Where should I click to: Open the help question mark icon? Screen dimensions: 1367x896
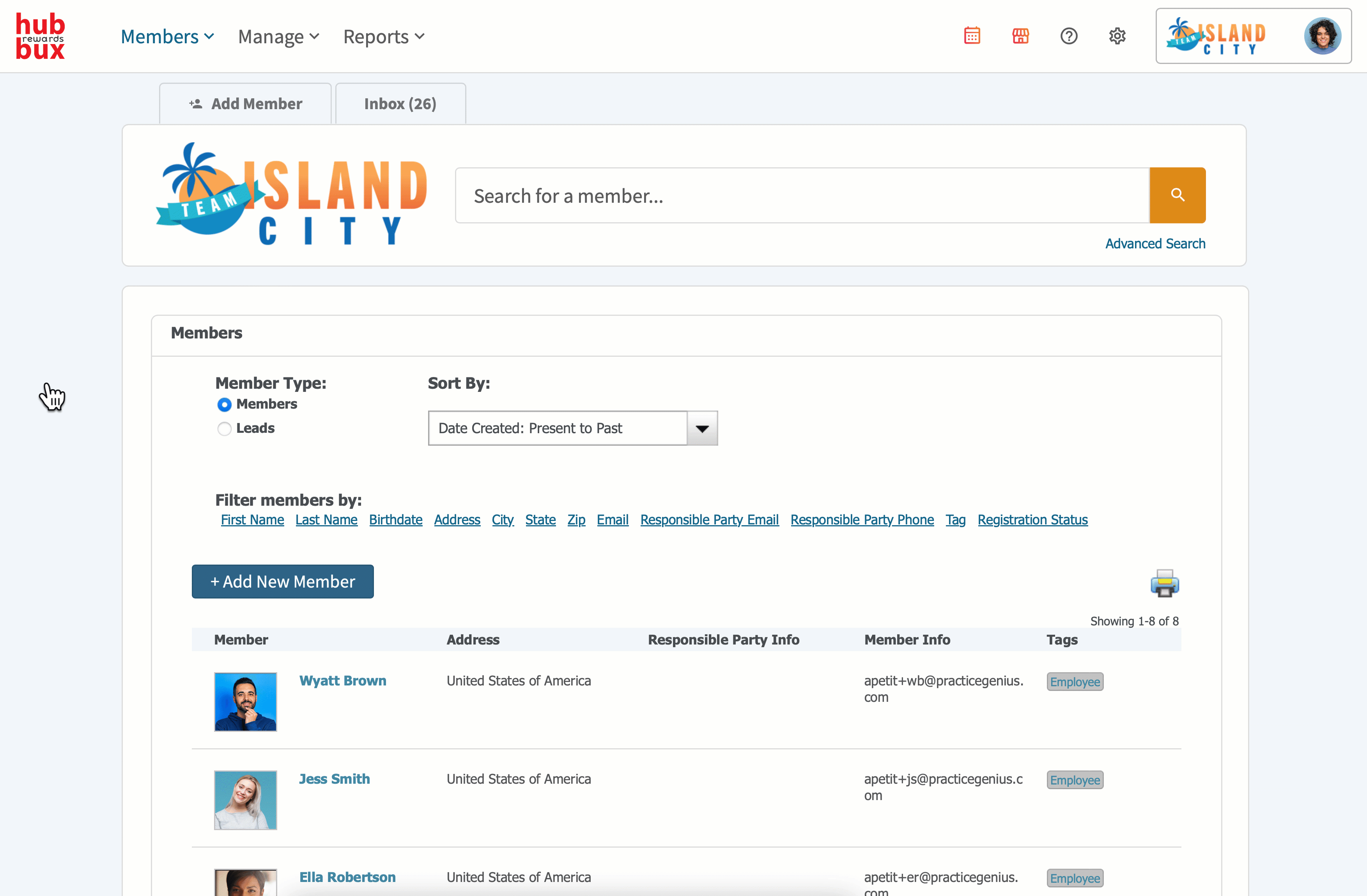[1068, 36]
